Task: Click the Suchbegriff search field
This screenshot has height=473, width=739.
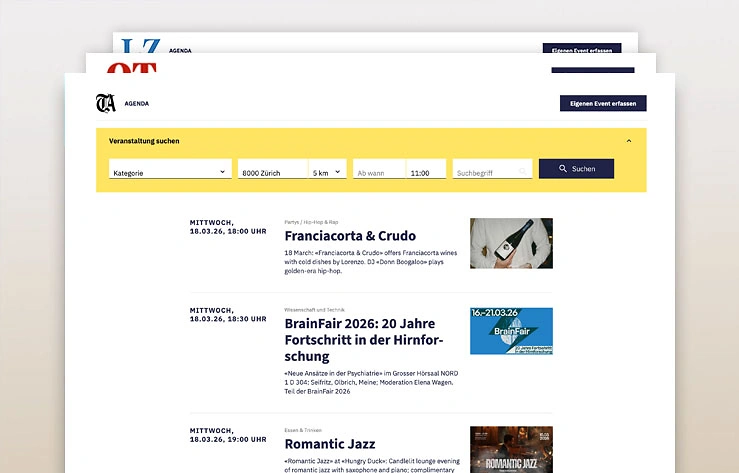Action: point(485,172)
